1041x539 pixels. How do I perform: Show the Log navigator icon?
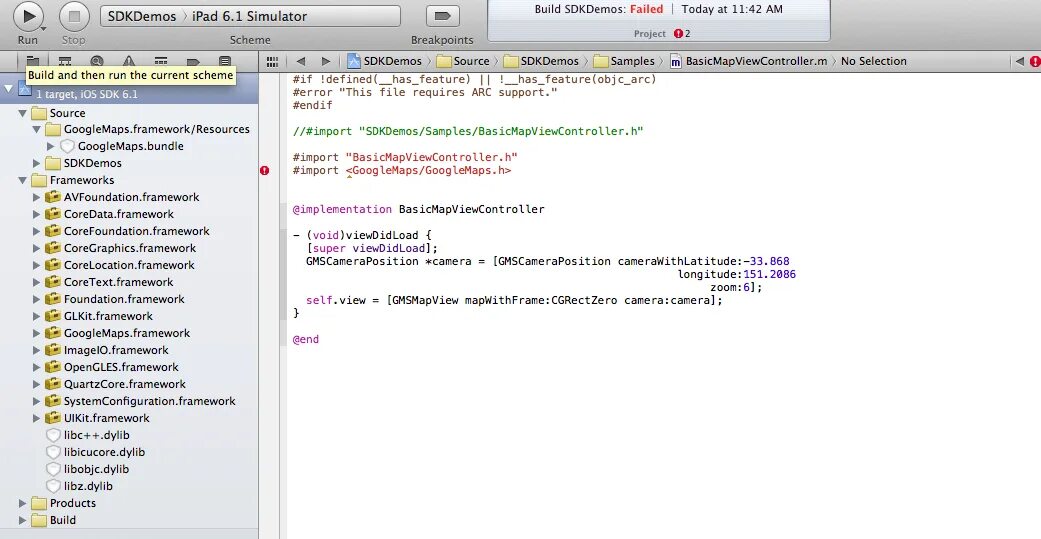(x=224, y=61)
